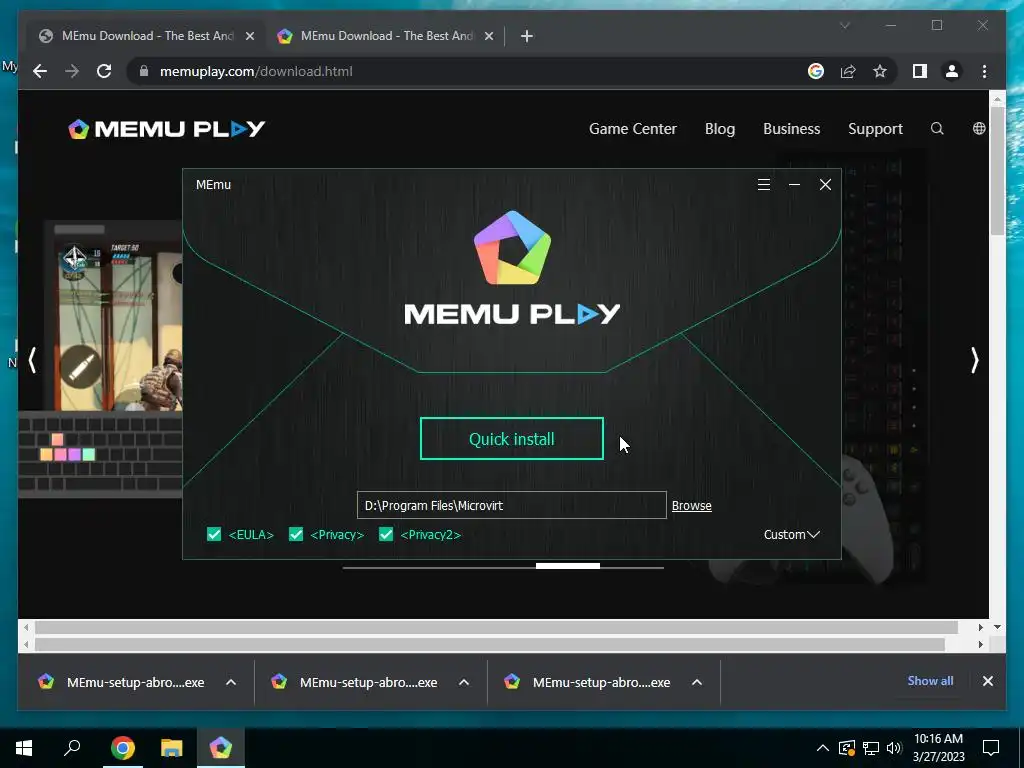This screenshot has width=1024, height=768.
Task: Reload the memuplay download page
Action: pos(104,71)
